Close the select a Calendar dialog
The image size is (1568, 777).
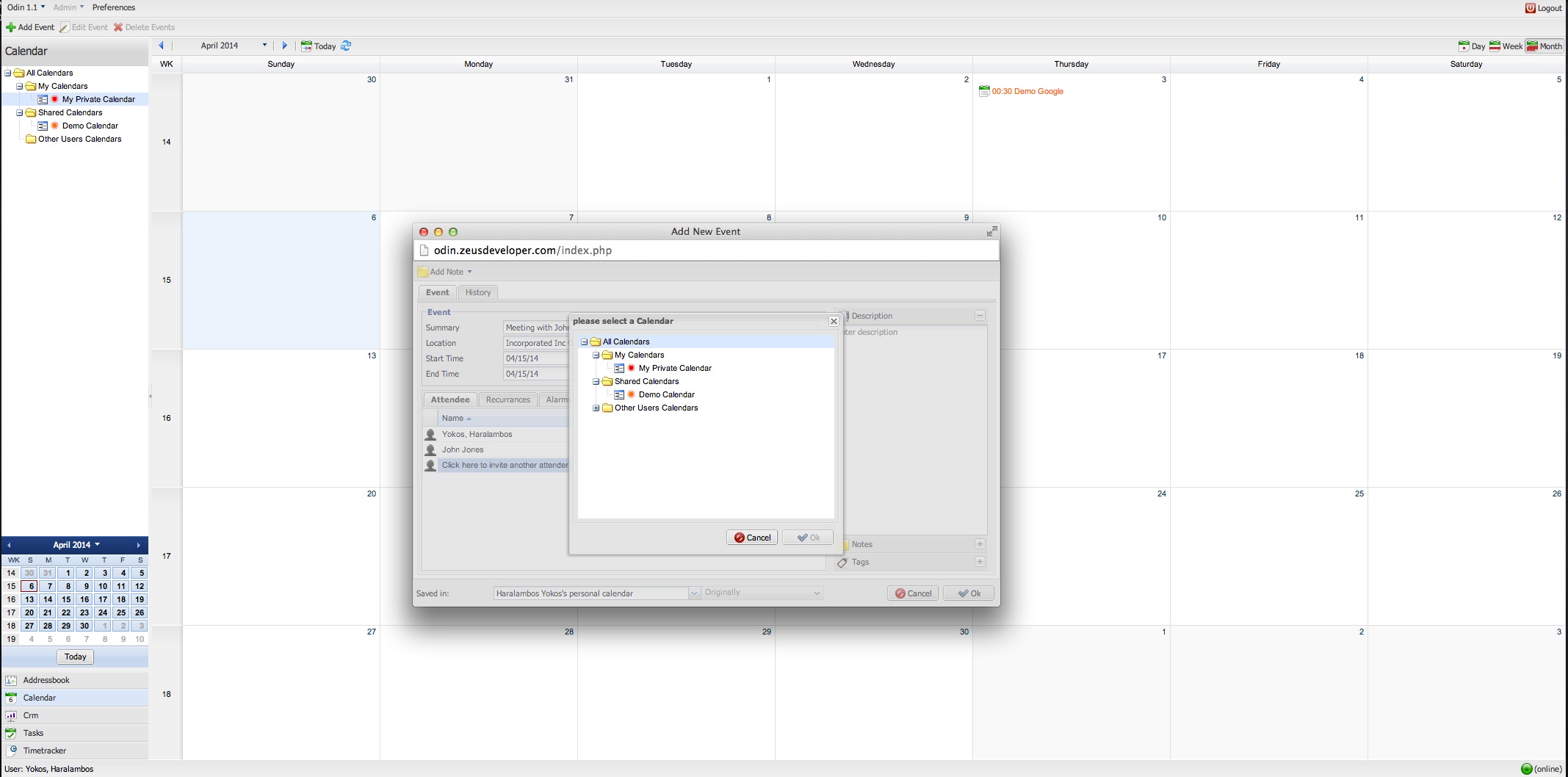coord(834,321)
